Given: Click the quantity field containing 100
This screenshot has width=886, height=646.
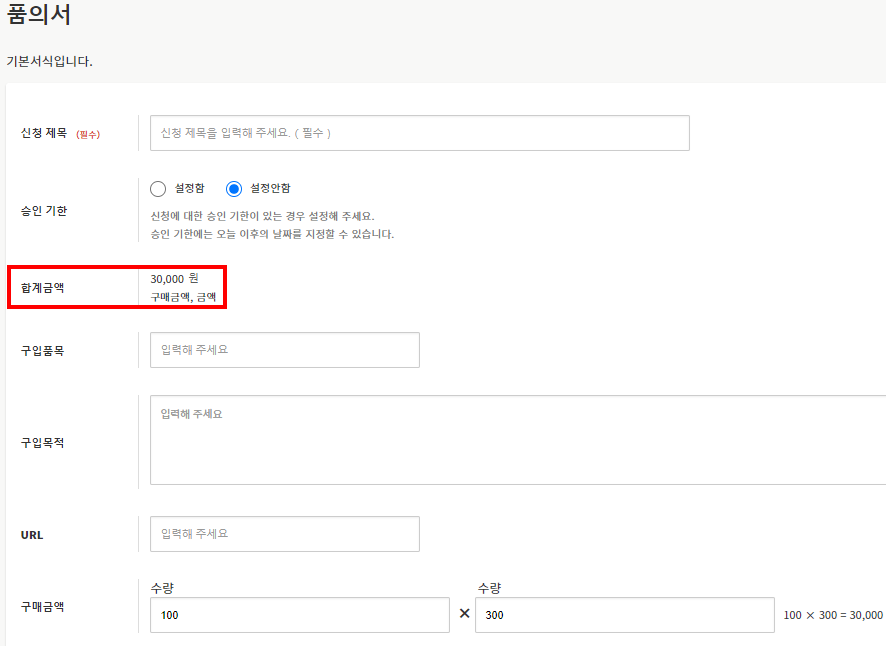Looking at the screenshot, I should [x=299, y=615].
